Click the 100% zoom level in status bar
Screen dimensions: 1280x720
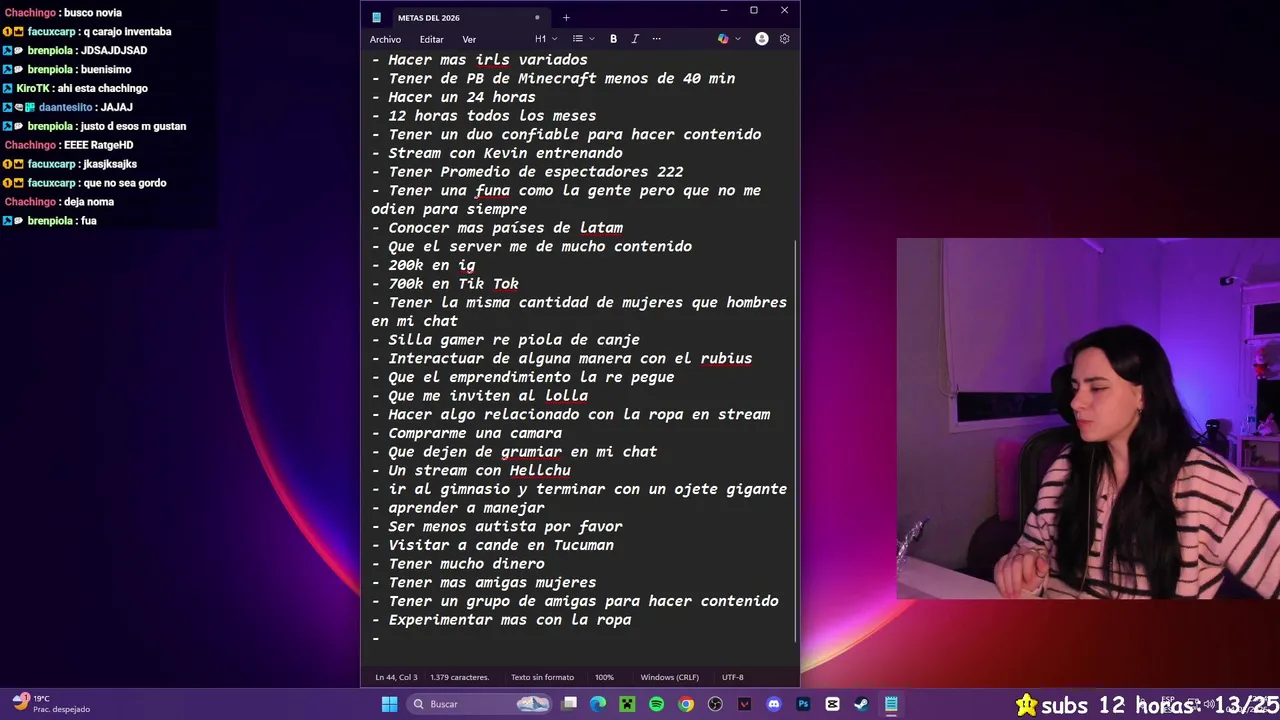tap(605, 677)
